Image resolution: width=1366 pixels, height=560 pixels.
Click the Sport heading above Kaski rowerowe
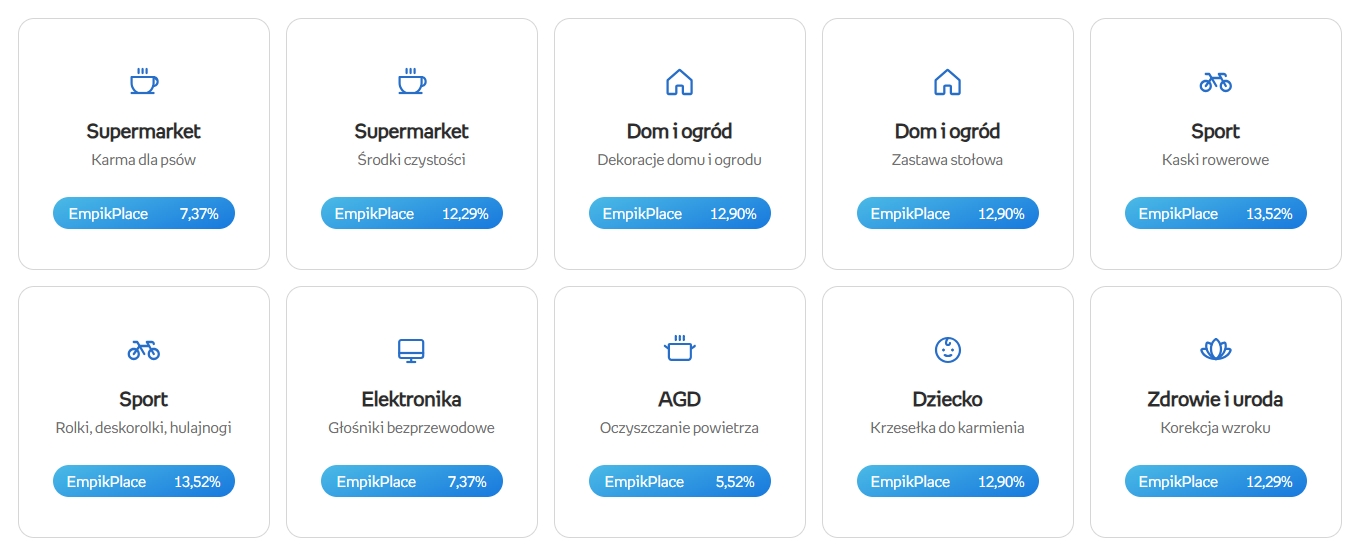coord(1216,131)
